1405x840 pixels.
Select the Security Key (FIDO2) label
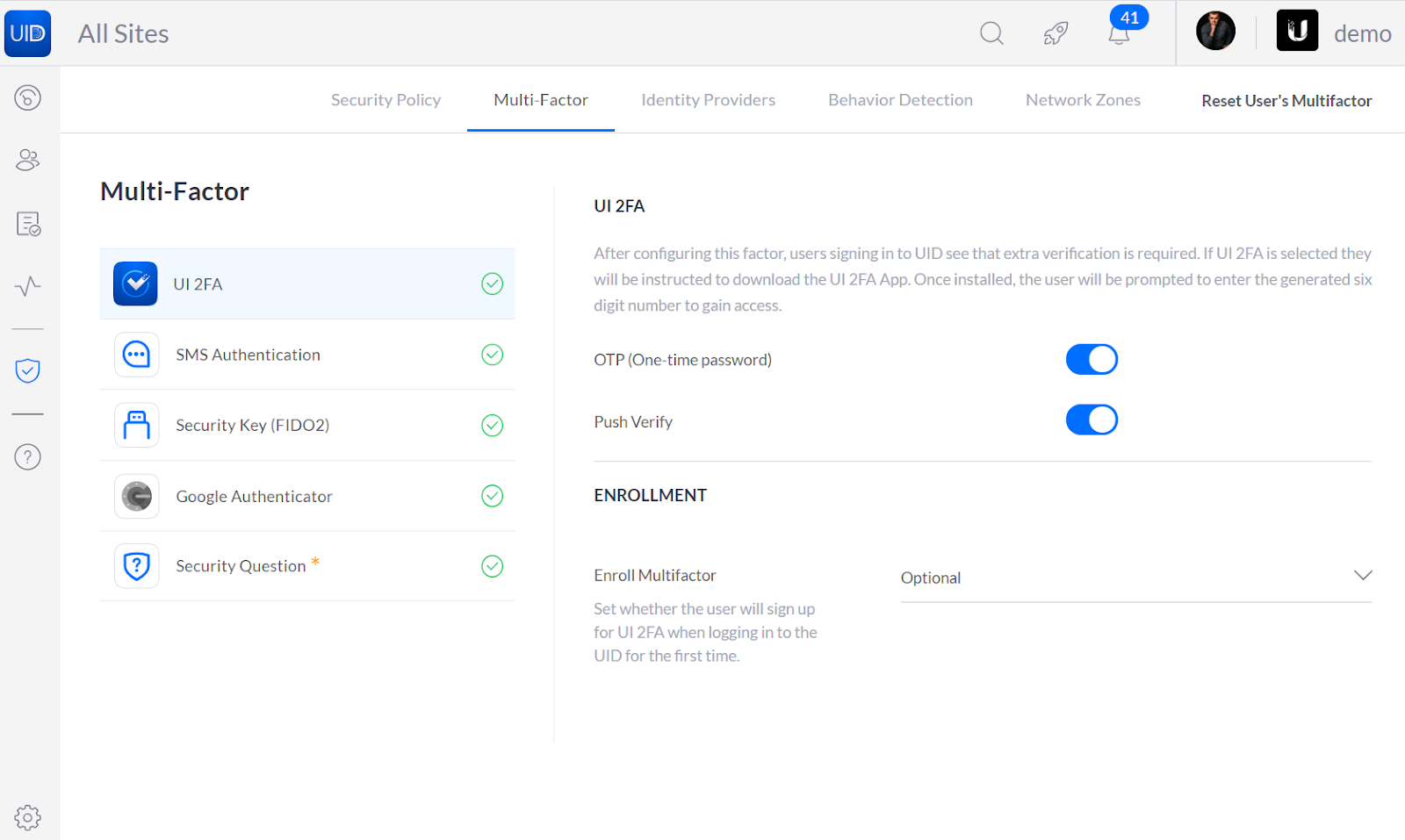[252, 425]
